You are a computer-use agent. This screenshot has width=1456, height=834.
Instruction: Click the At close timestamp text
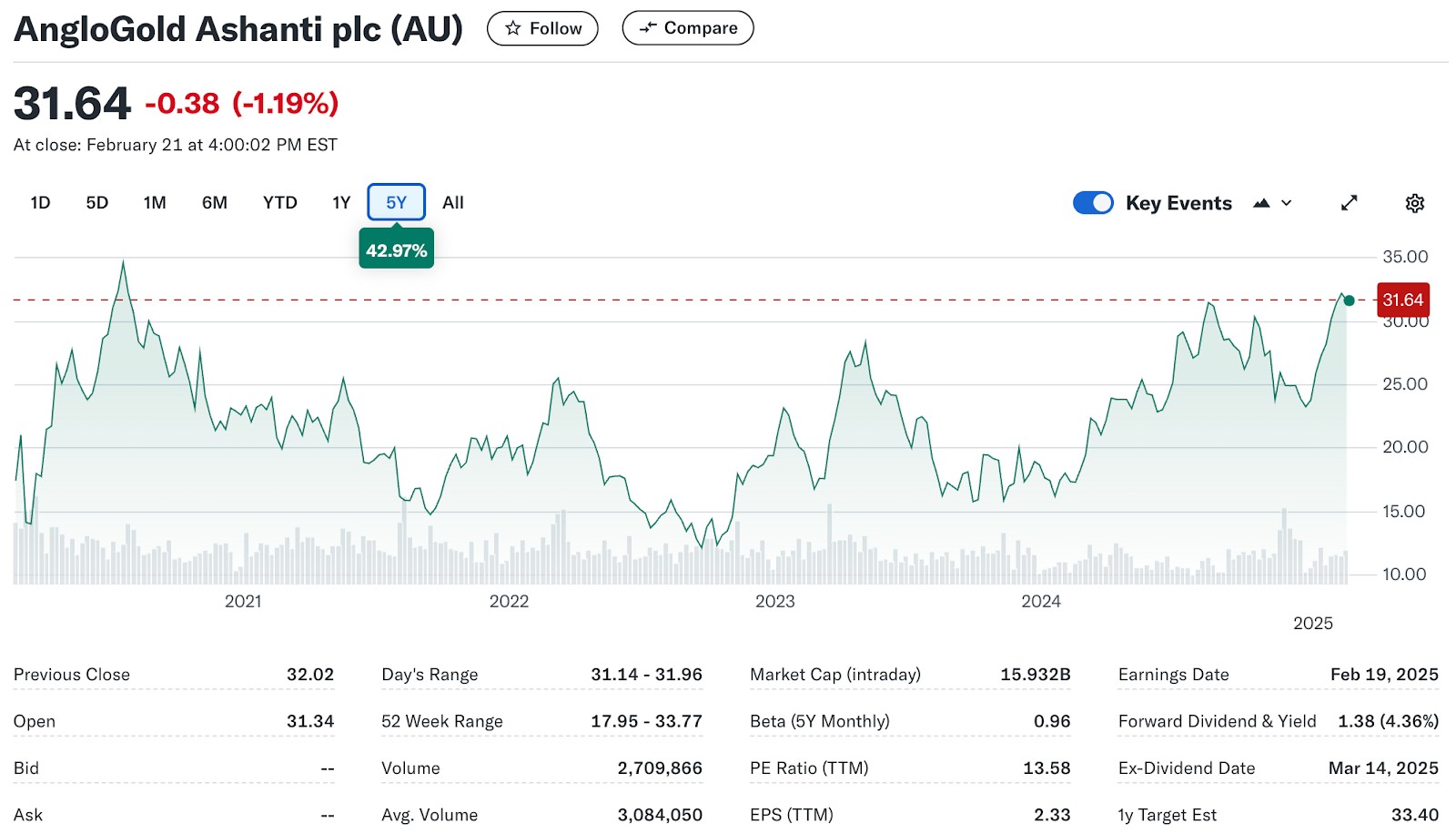[176, 145]
